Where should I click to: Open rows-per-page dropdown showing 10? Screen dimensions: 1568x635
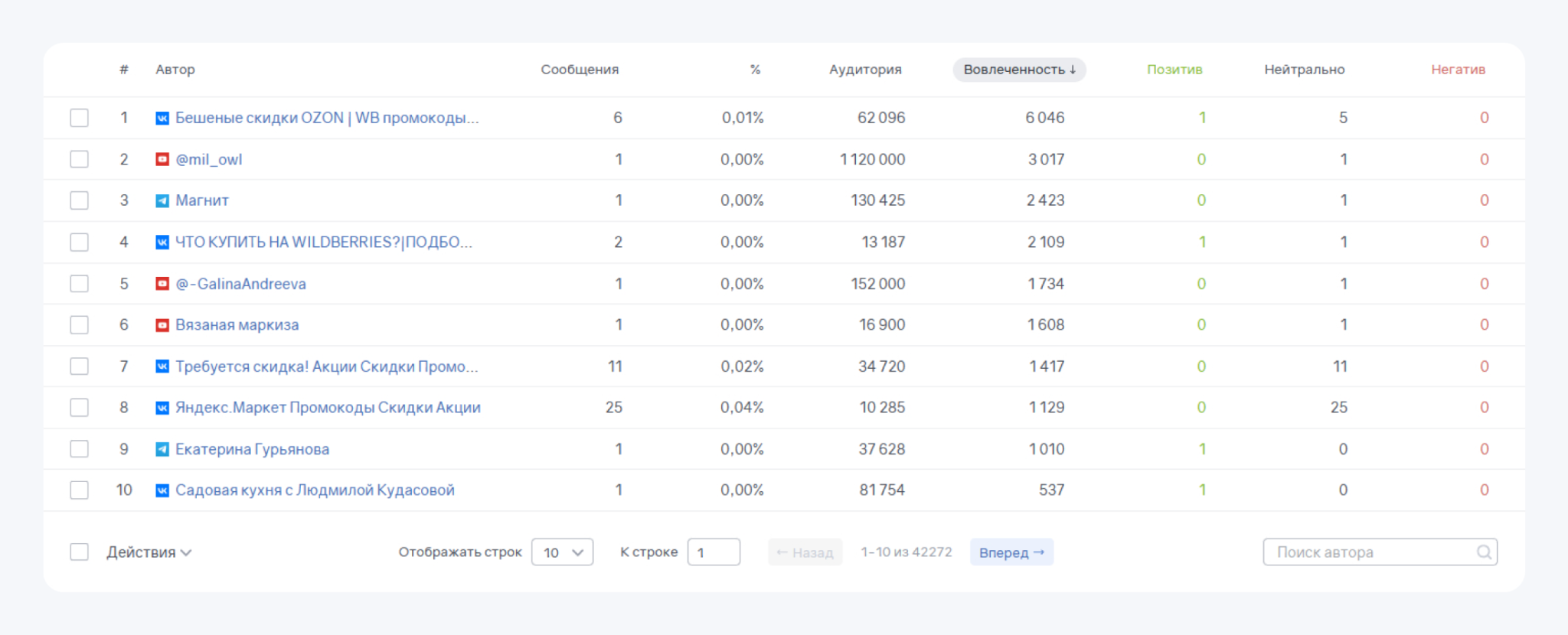click(563, 552)
